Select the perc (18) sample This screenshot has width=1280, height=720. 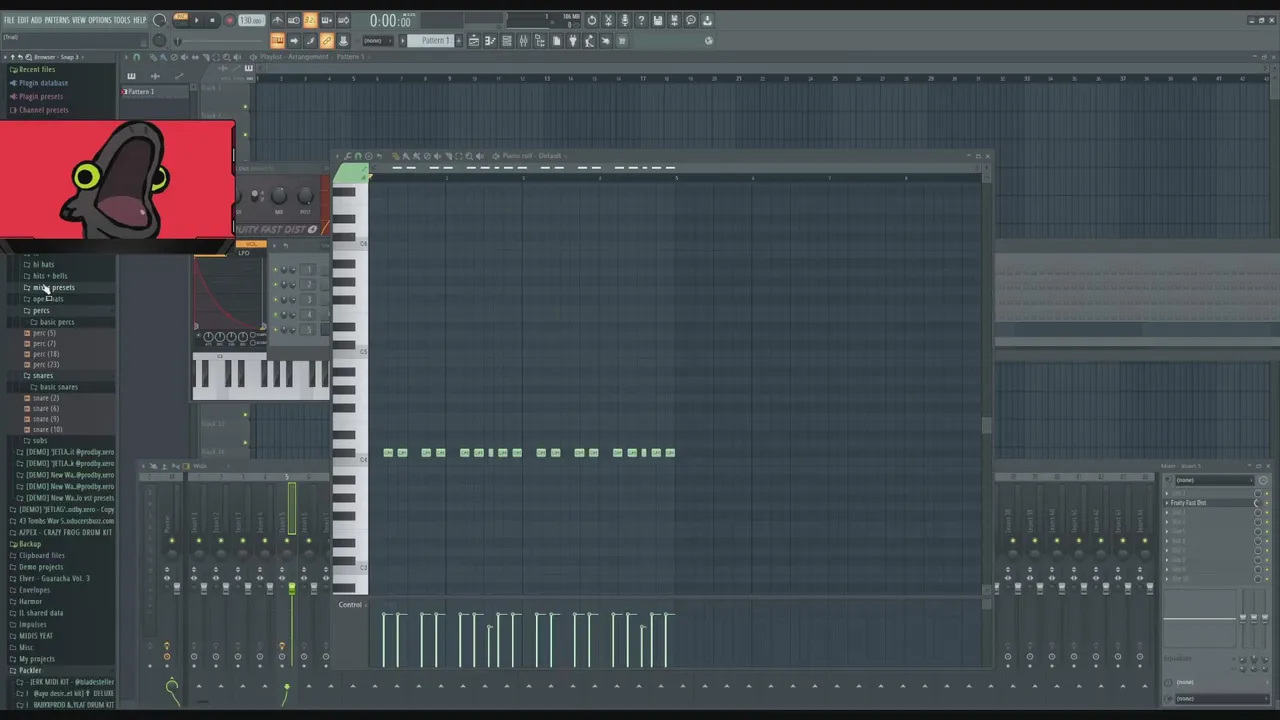pyautogui.click(x=45, y=354)
